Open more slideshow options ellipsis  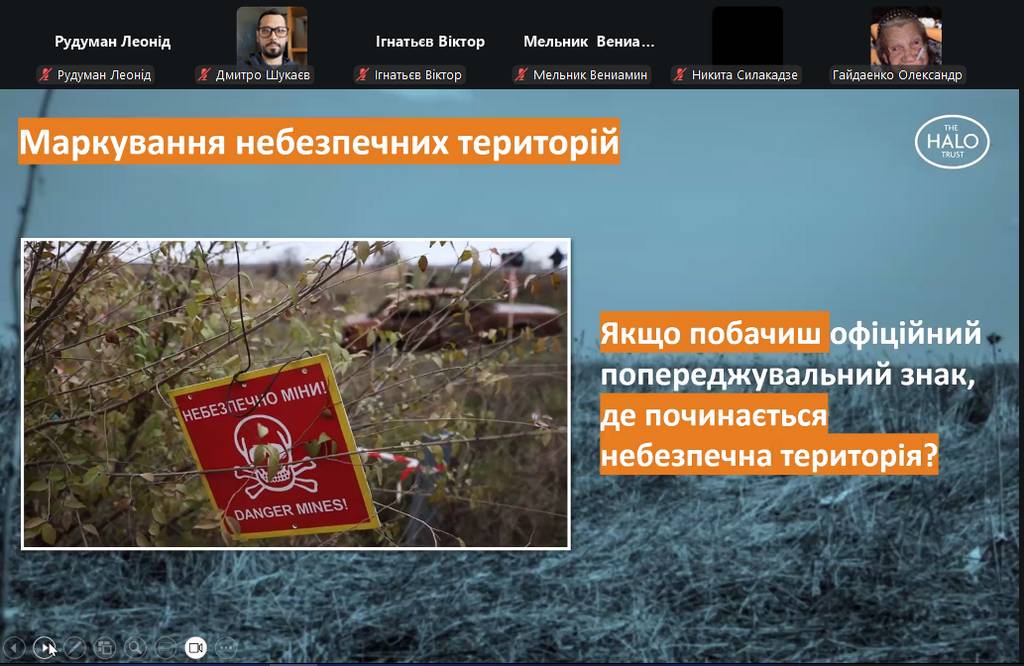pyautogui.click(x=226, y=648)
